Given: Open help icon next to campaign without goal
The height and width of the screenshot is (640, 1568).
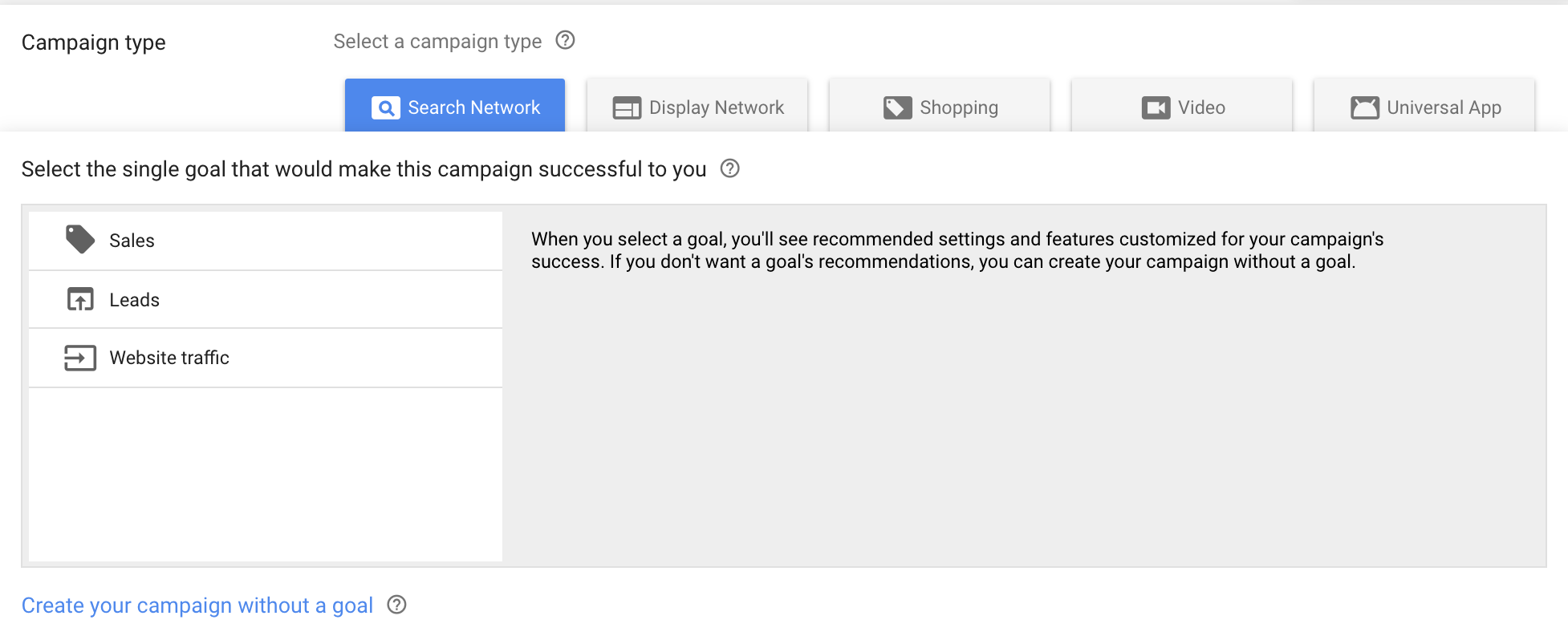Looking at the screenshot, I should [x=396, y=605].
